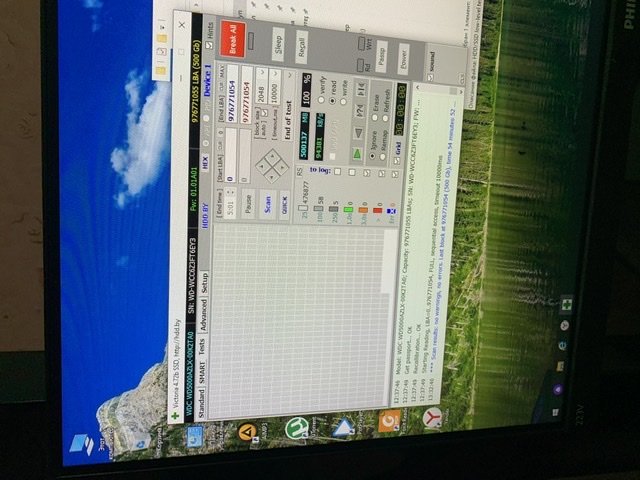Open the purple taskbar icon

pos(558,389)
